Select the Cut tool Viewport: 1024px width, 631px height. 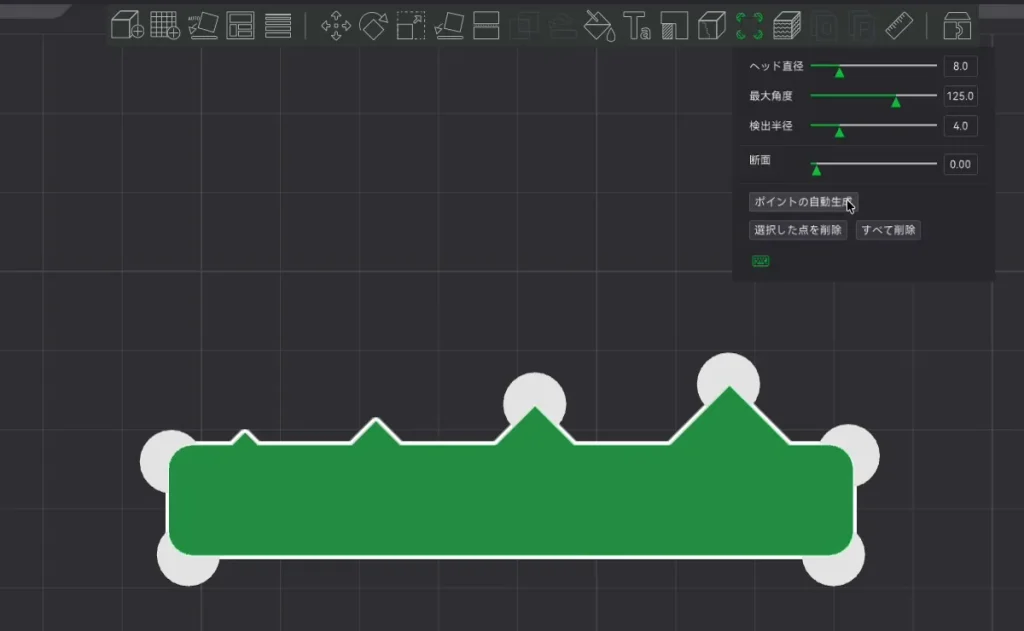(487, 26)
